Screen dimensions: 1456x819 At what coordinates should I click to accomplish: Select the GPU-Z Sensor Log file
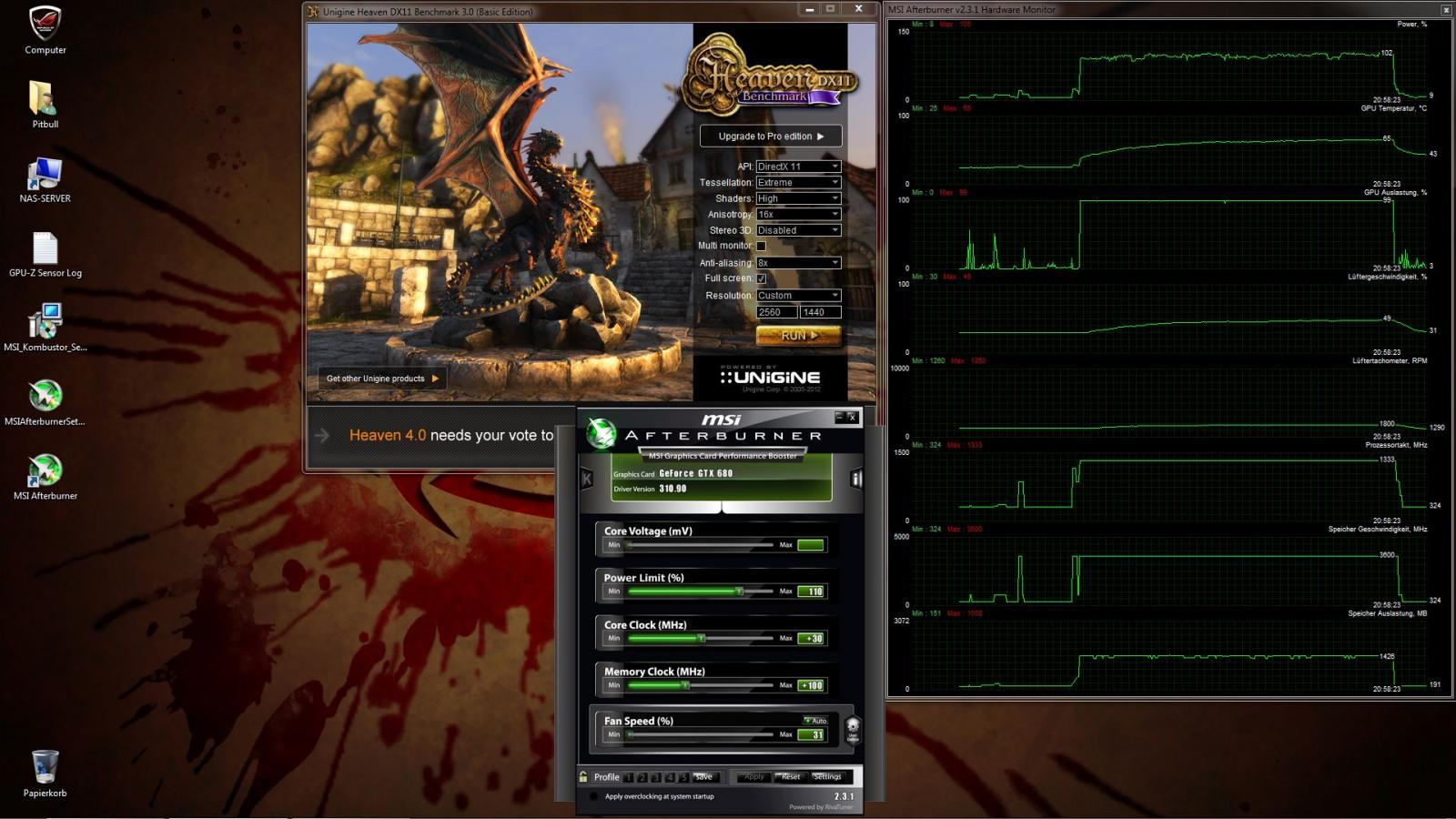[45, 254]
